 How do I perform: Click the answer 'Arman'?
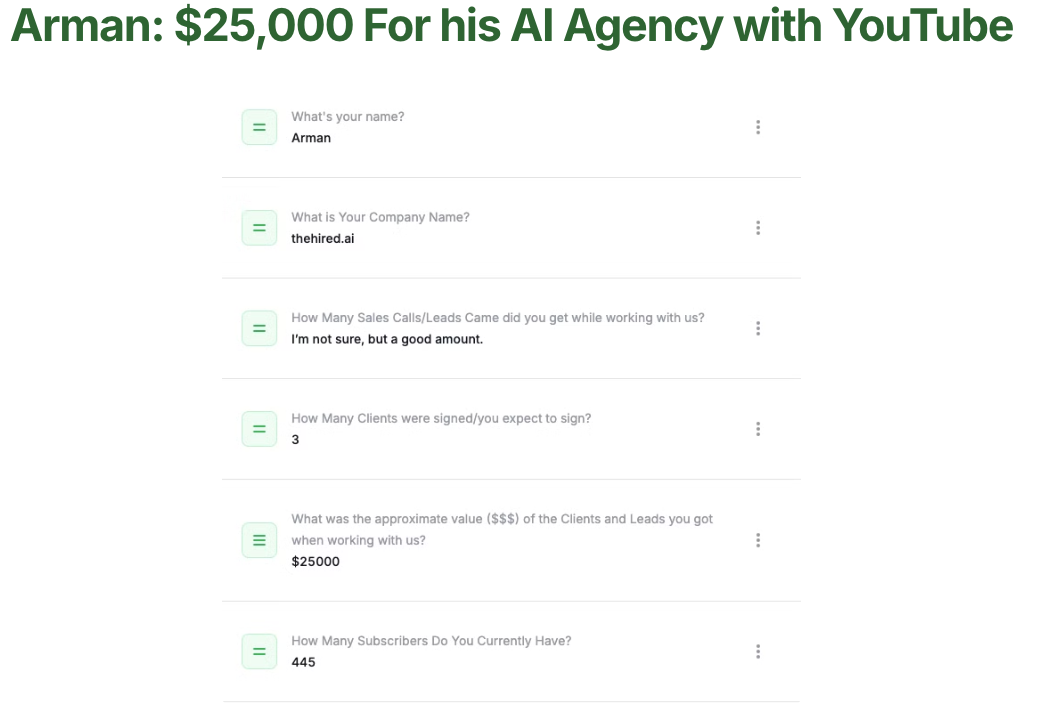pyautogui.click(x=311, y=138)
